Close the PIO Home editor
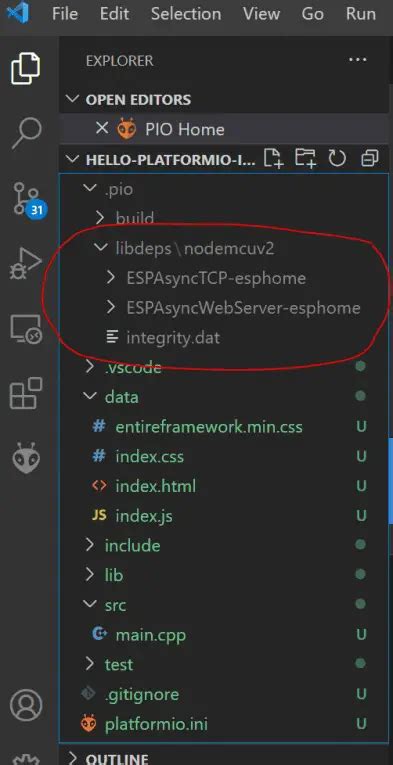The image size is (393, 765). click(x=101, y=129)
